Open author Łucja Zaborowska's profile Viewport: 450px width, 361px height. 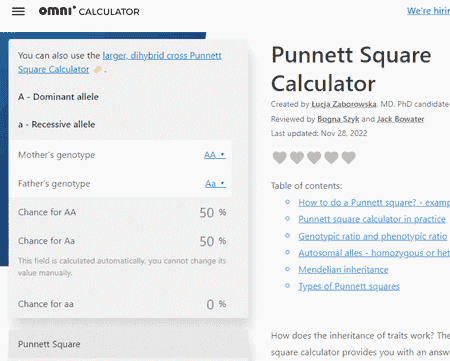(x=344, y=104)
